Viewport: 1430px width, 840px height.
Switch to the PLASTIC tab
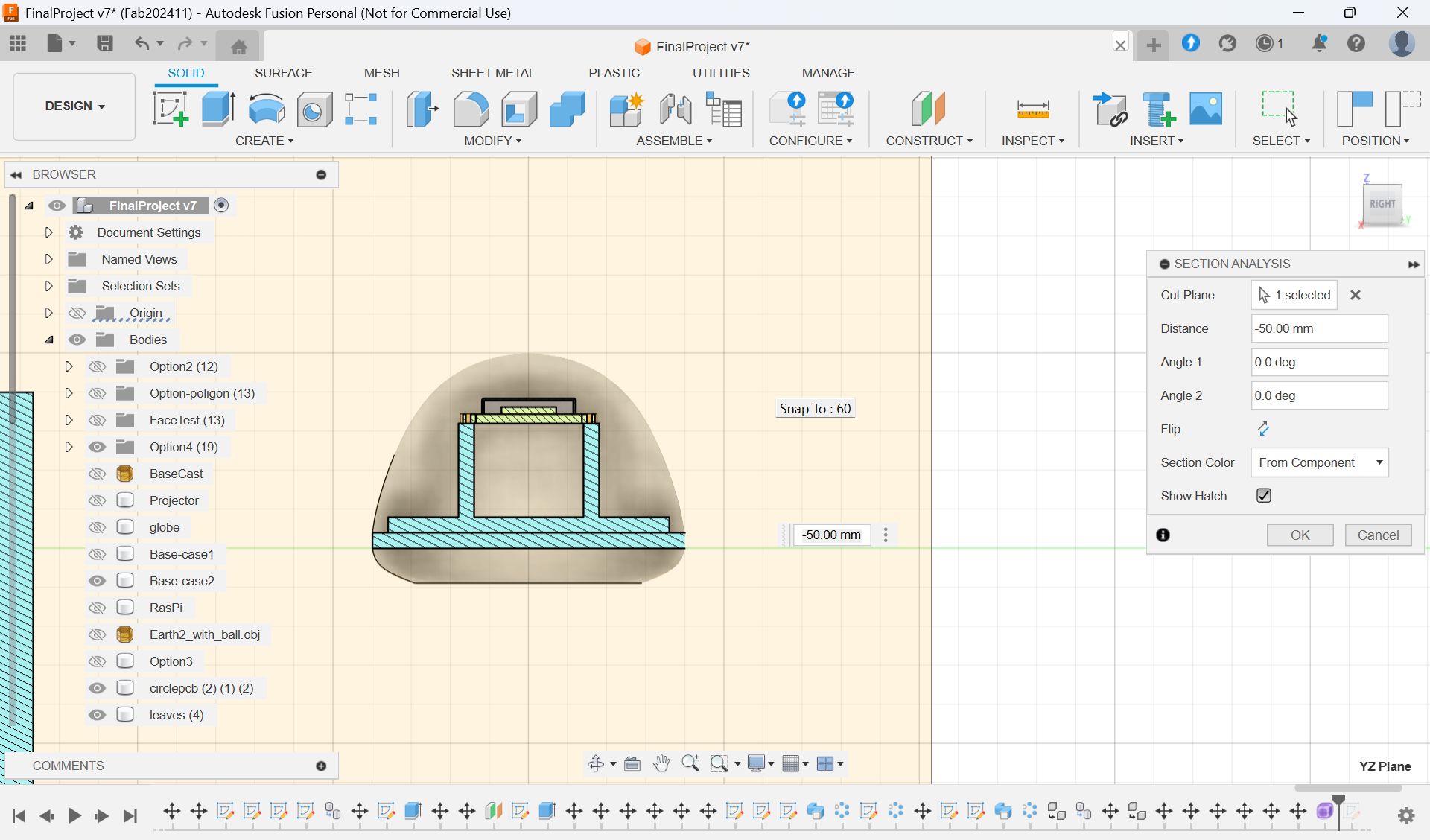click(x=614, y=73)
